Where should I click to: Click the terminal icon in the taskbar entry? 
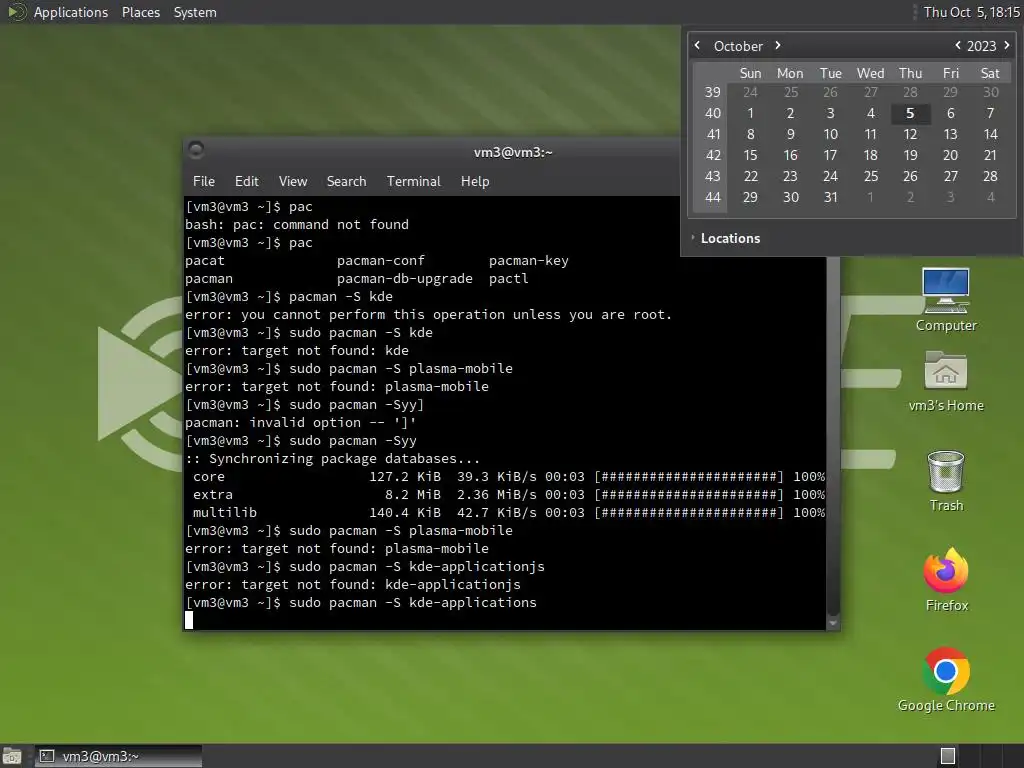46,756
